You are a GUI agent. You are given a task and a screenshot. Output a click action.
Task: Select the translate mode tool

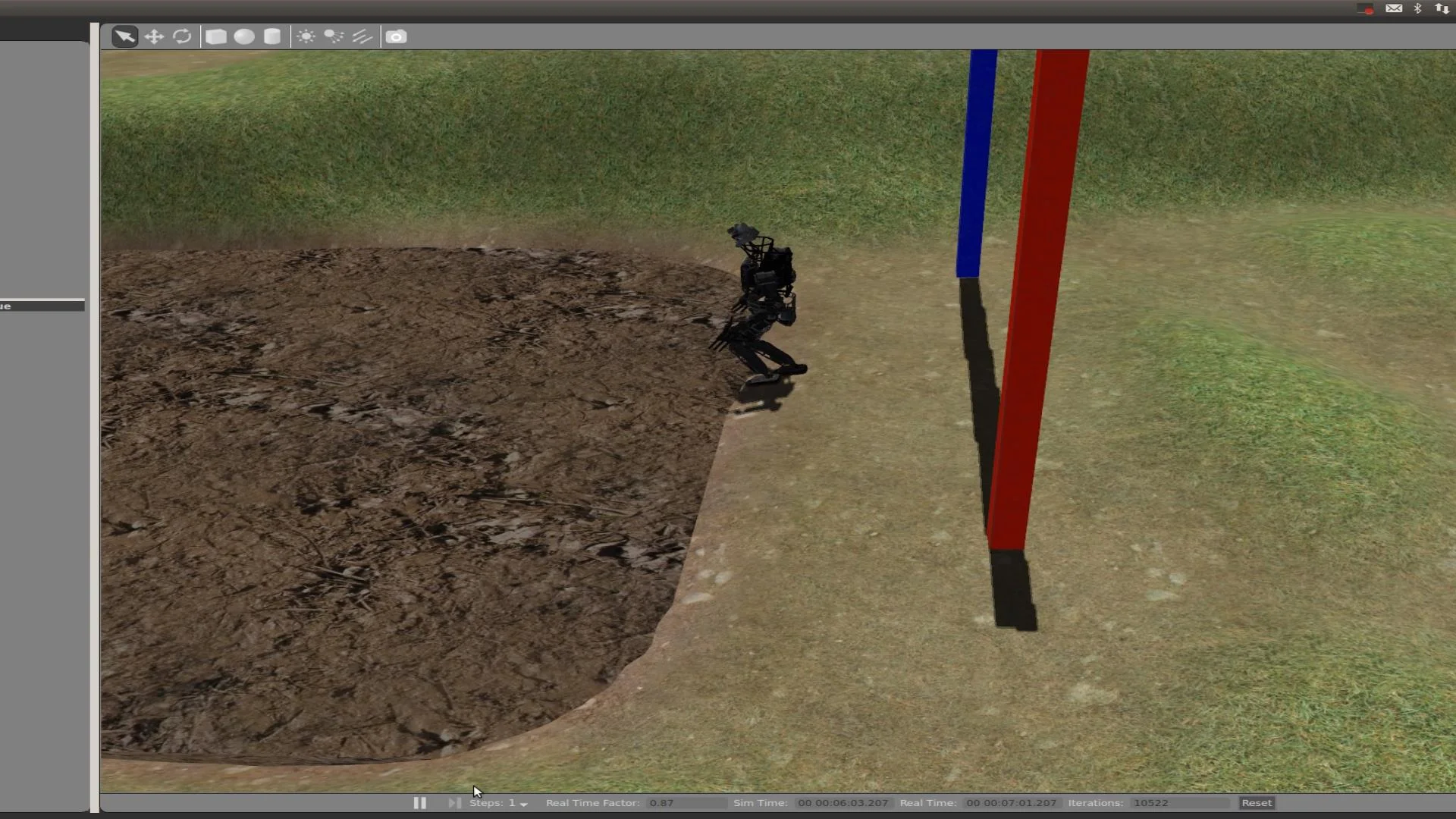point(154,36)
